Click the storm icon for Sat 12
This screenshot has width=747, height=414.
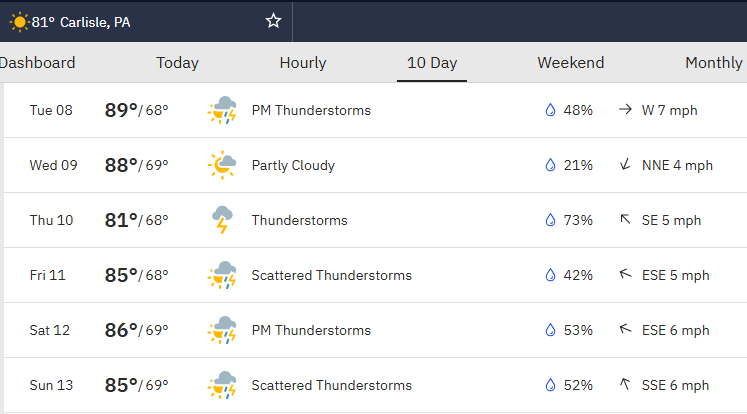click(x=222, y=330)
